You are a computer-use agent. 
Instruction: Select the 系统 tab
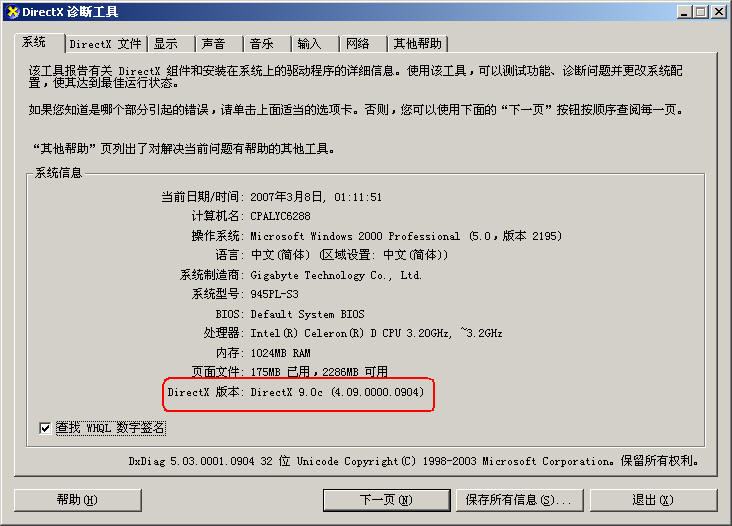click(40, 42)
